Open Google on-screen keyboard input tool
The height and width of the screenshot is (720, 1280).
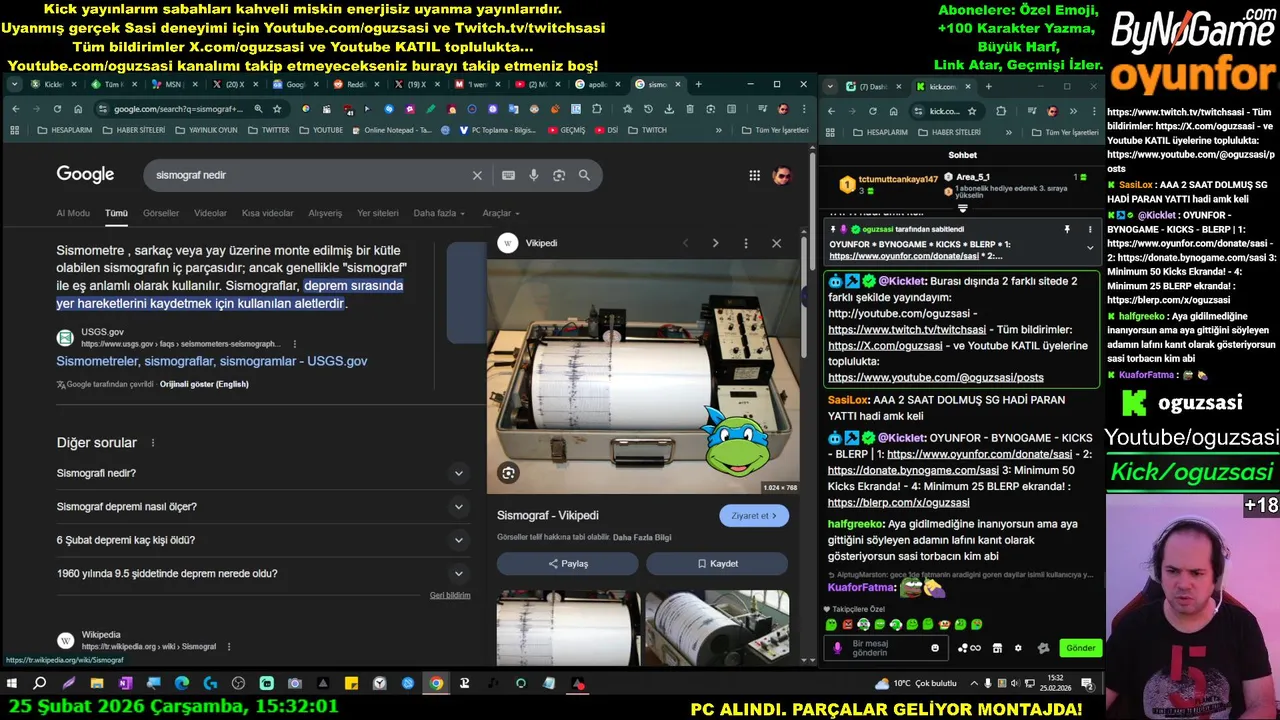click(508, 175)
